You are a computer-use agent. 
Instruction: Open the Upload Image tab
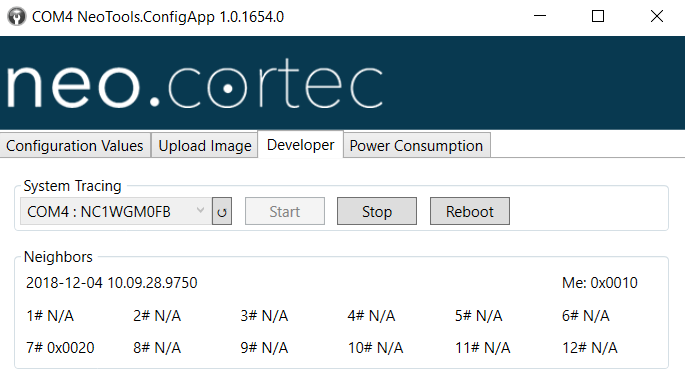point(205,146)
